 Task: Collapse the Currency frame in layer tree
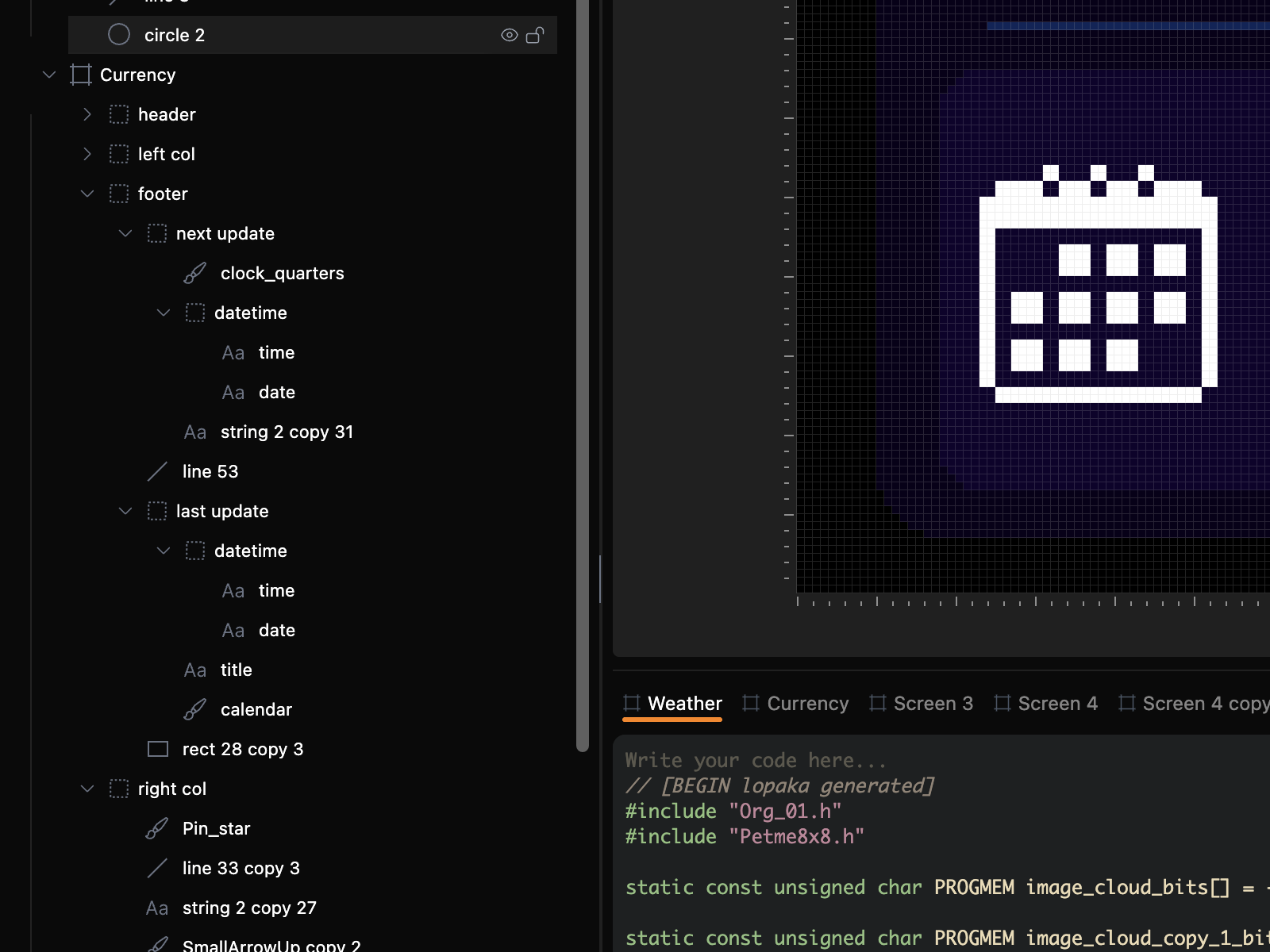49,75
